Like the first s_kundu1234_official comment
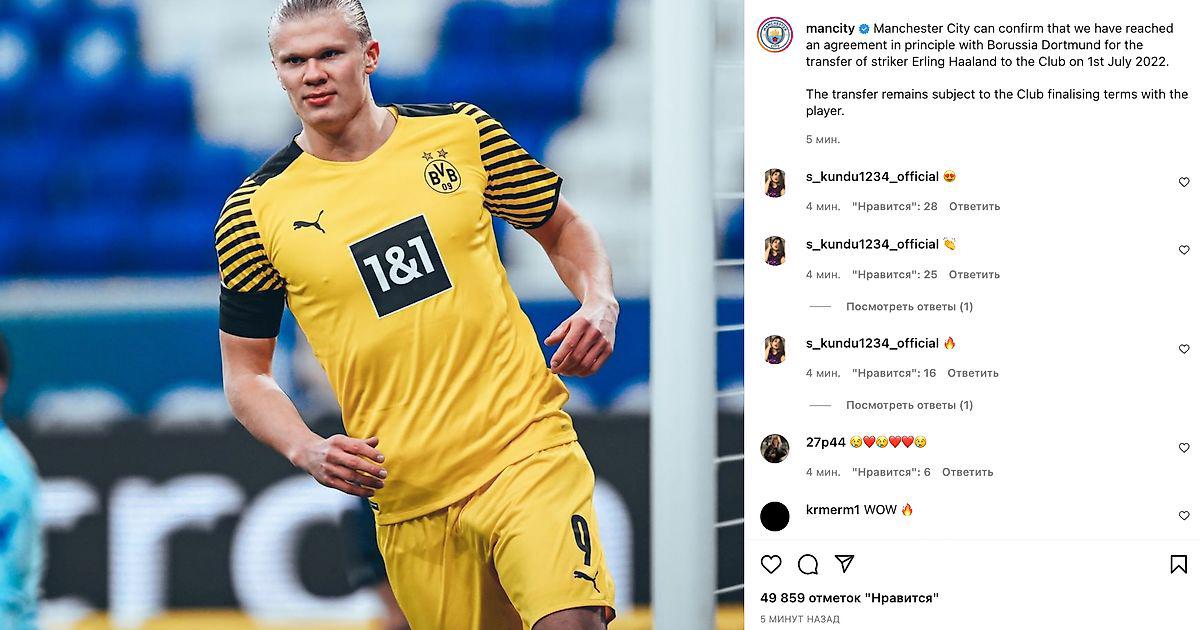The image size is (1200, 630). [1184, 183]
